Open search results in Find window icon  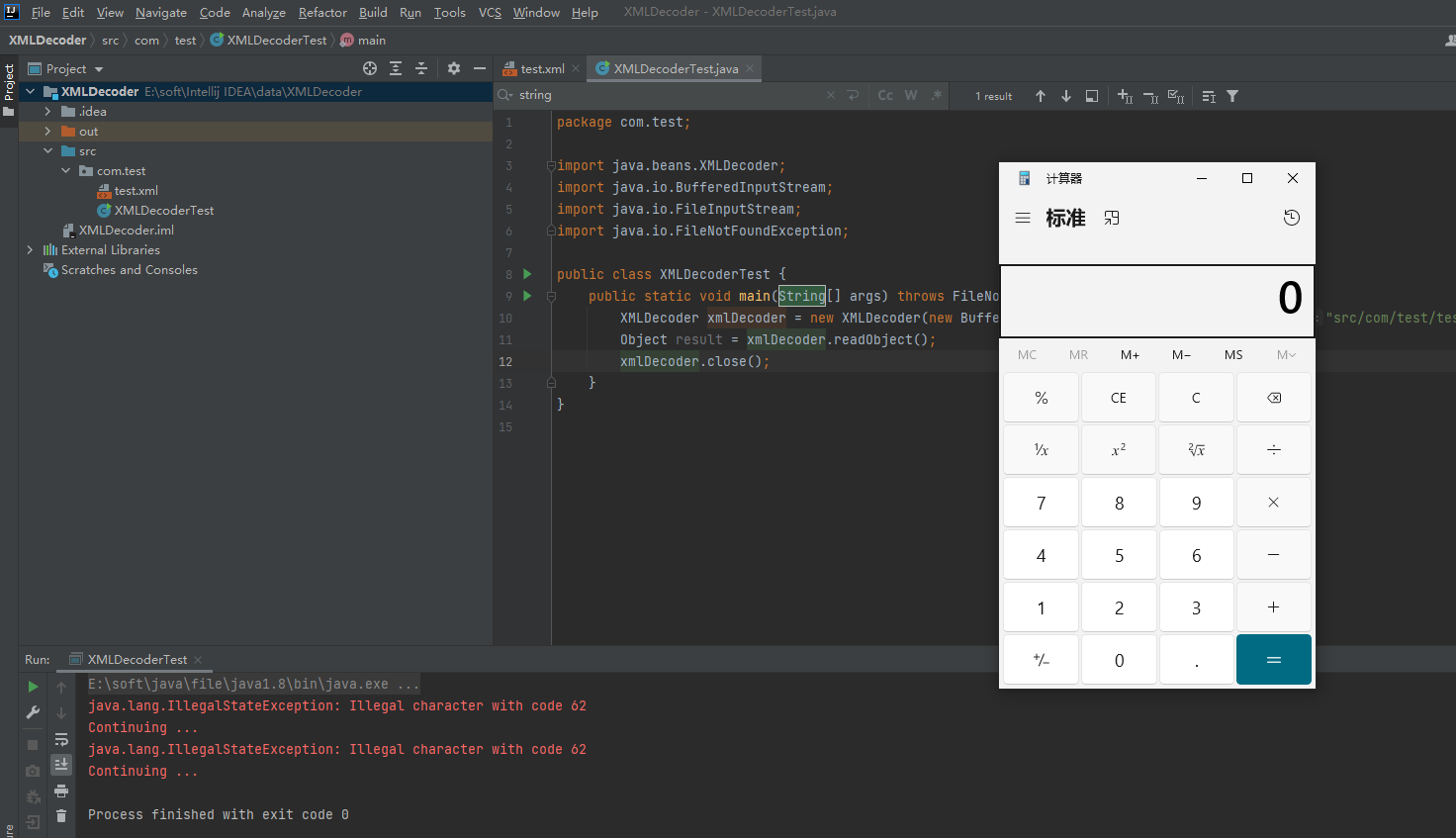point(1092,96)
